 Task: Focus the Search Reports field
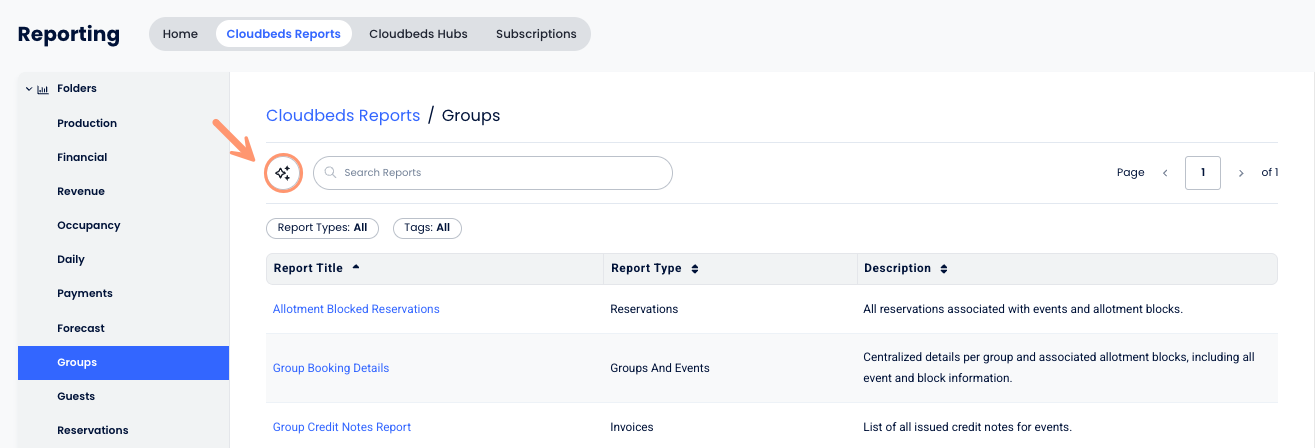[493, 173]
